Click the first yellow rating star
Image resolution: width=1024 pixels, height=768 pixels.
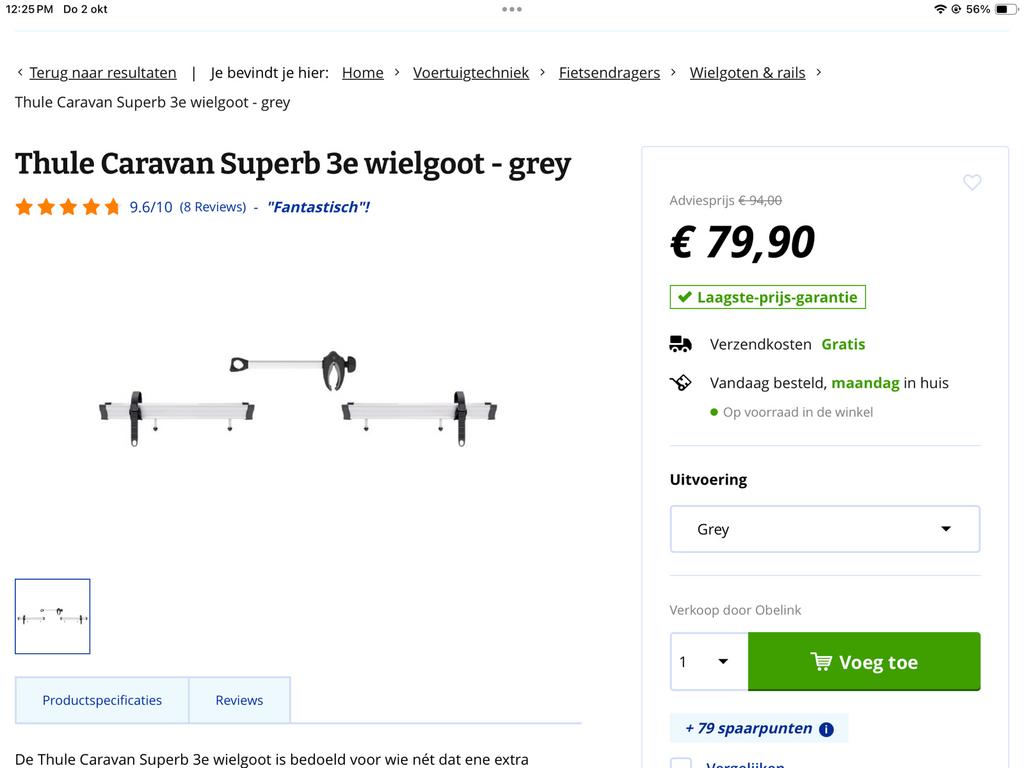[23, 206]
